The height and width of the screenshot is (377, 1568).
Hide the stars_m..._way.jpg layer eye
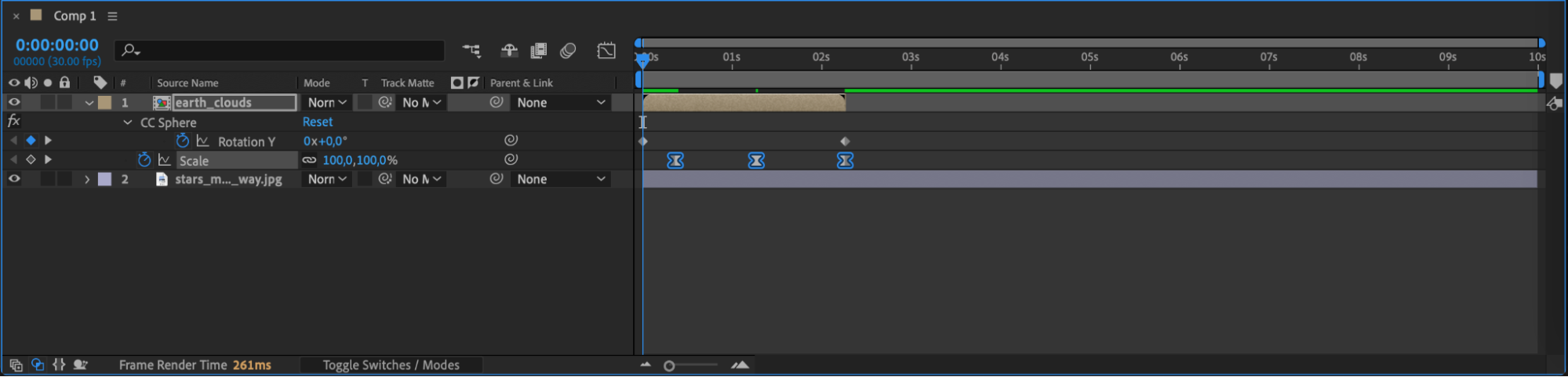14,179
